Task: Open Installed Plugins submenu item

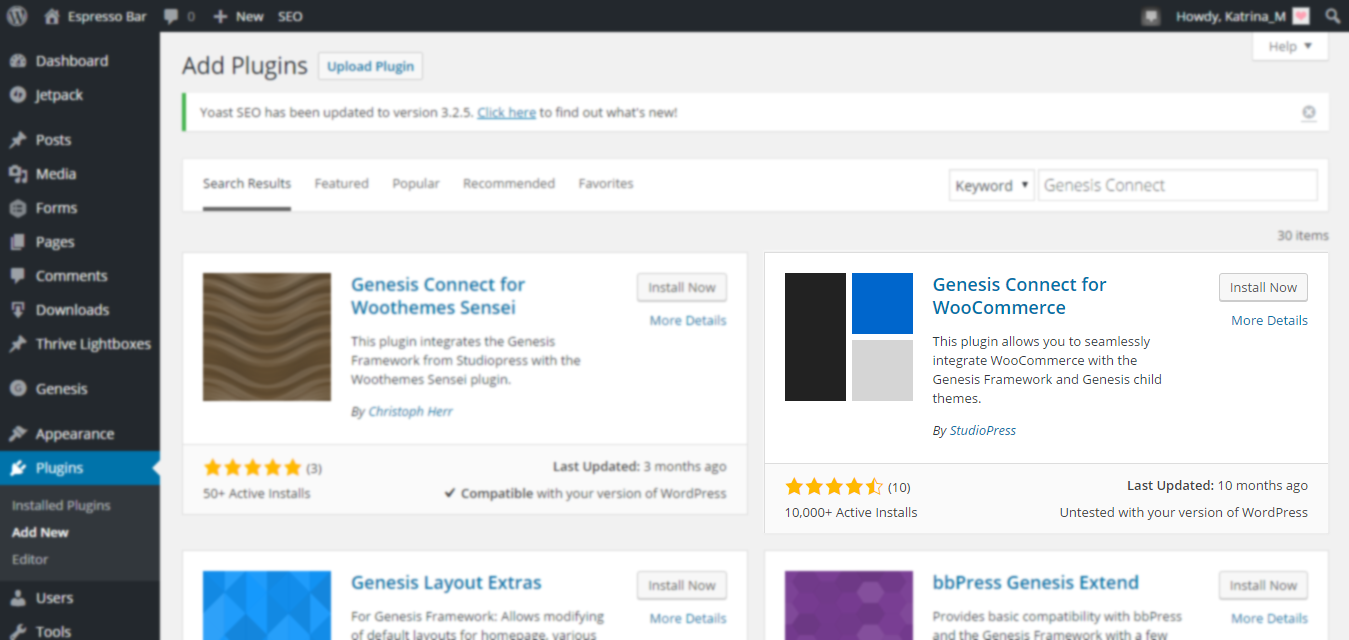Action: (x=61, y=506)
